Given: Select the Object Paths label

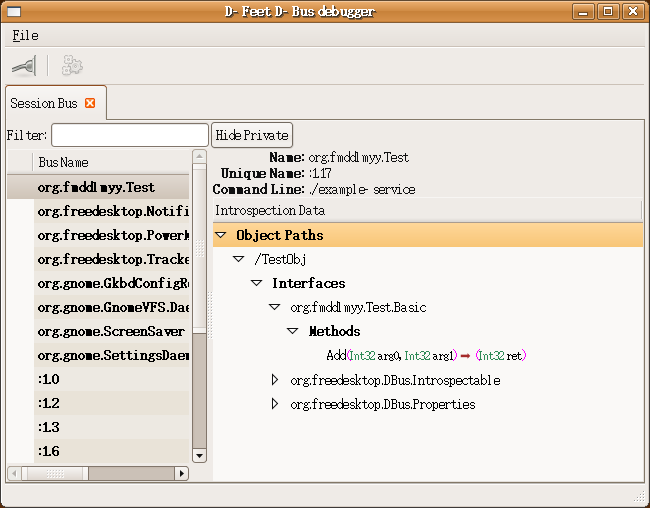Looking at the screenshot, I should click(x=280, y=235).
